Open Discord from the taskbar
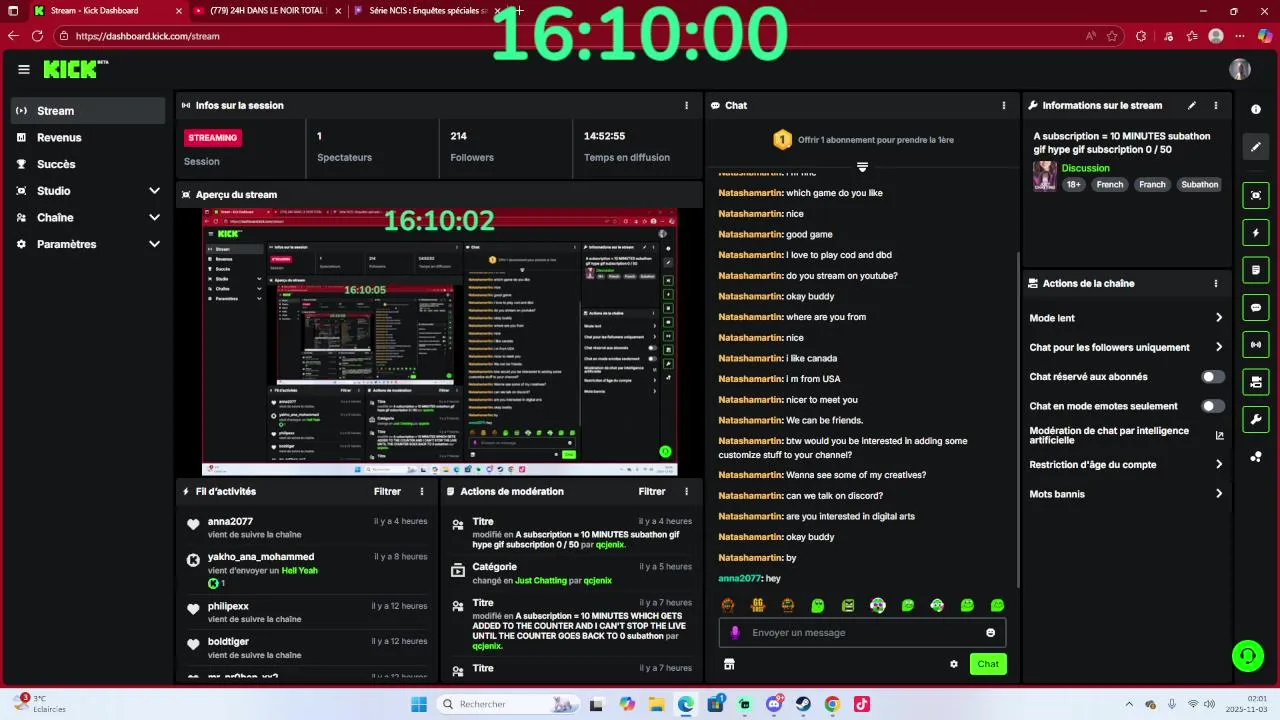 coord(774,704)
